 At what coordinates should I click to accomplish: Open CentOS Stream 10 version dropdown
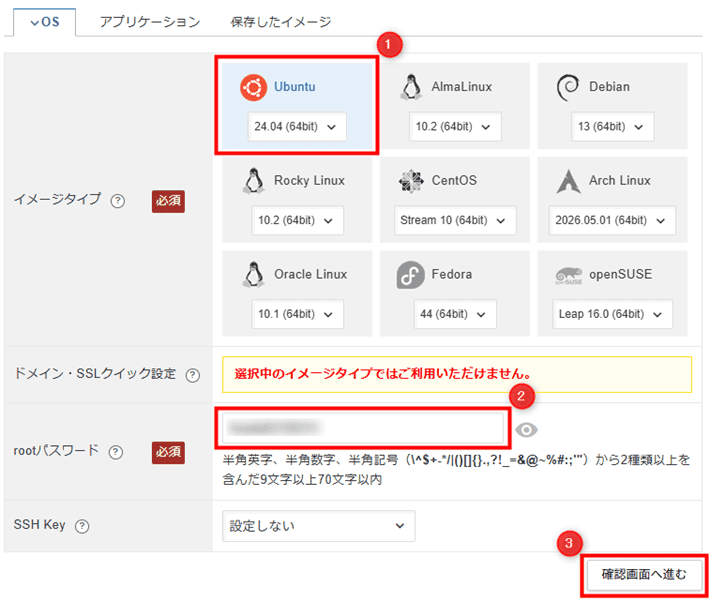pos(455,221)
